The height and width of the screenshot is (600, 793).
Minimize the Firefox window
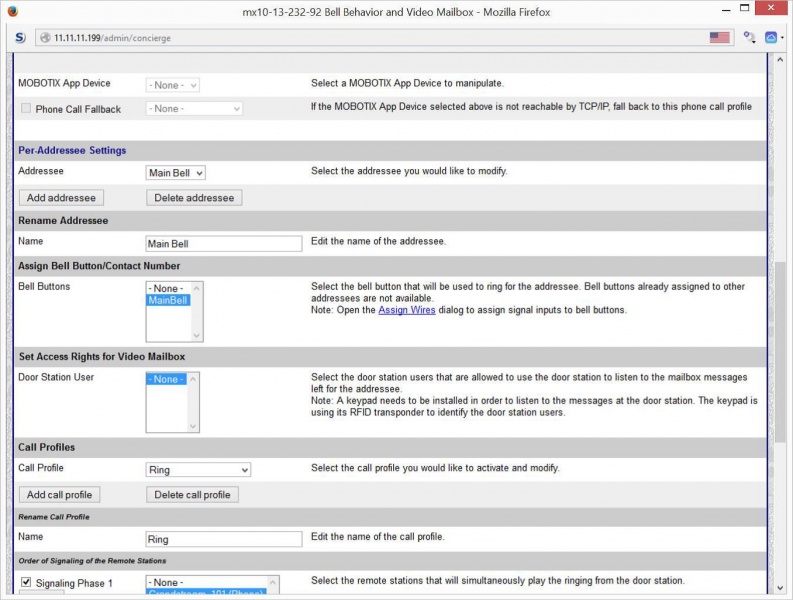click(726, 9)
